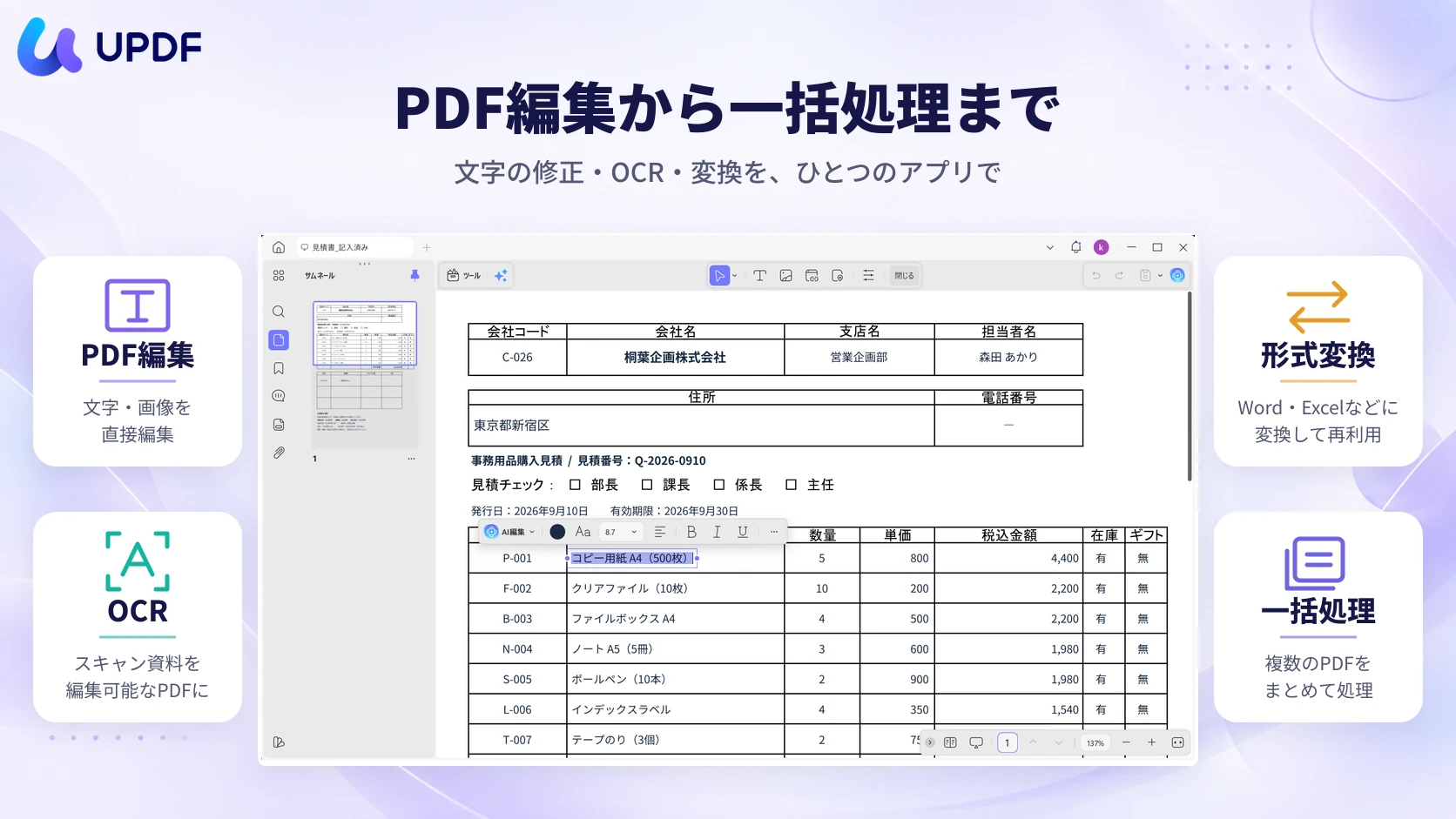Image resolution: width=1456 pixels, height=819 pixels.
Task: Go to the previous page arrow
Action: [x=1033, y=742]
